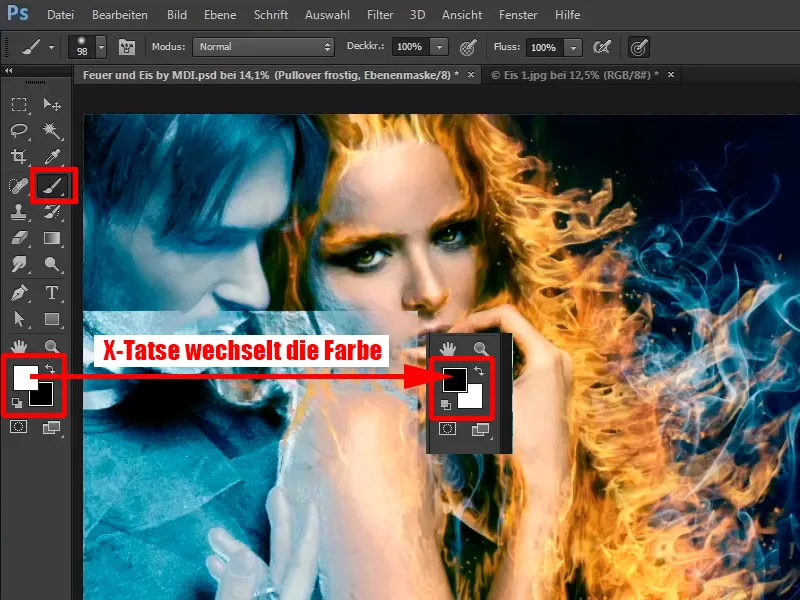
Task: Select the Lasso tool
Action: pos(19,131)
